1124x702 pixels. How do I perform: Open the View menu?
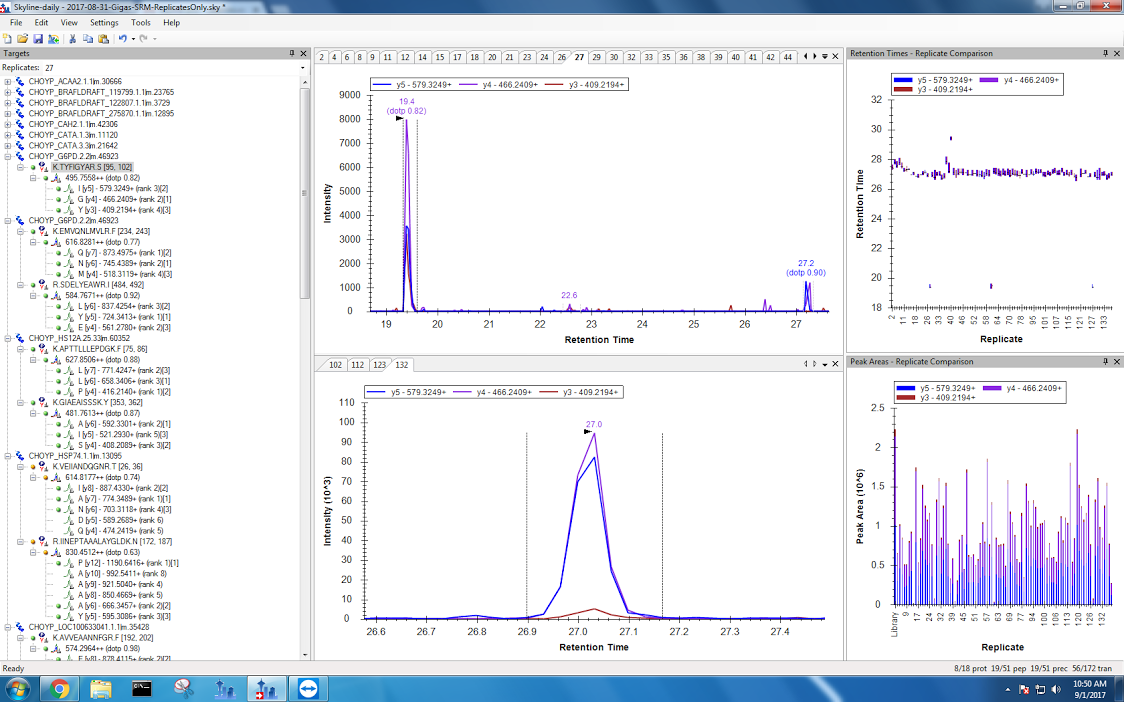[x=69, y=22]
